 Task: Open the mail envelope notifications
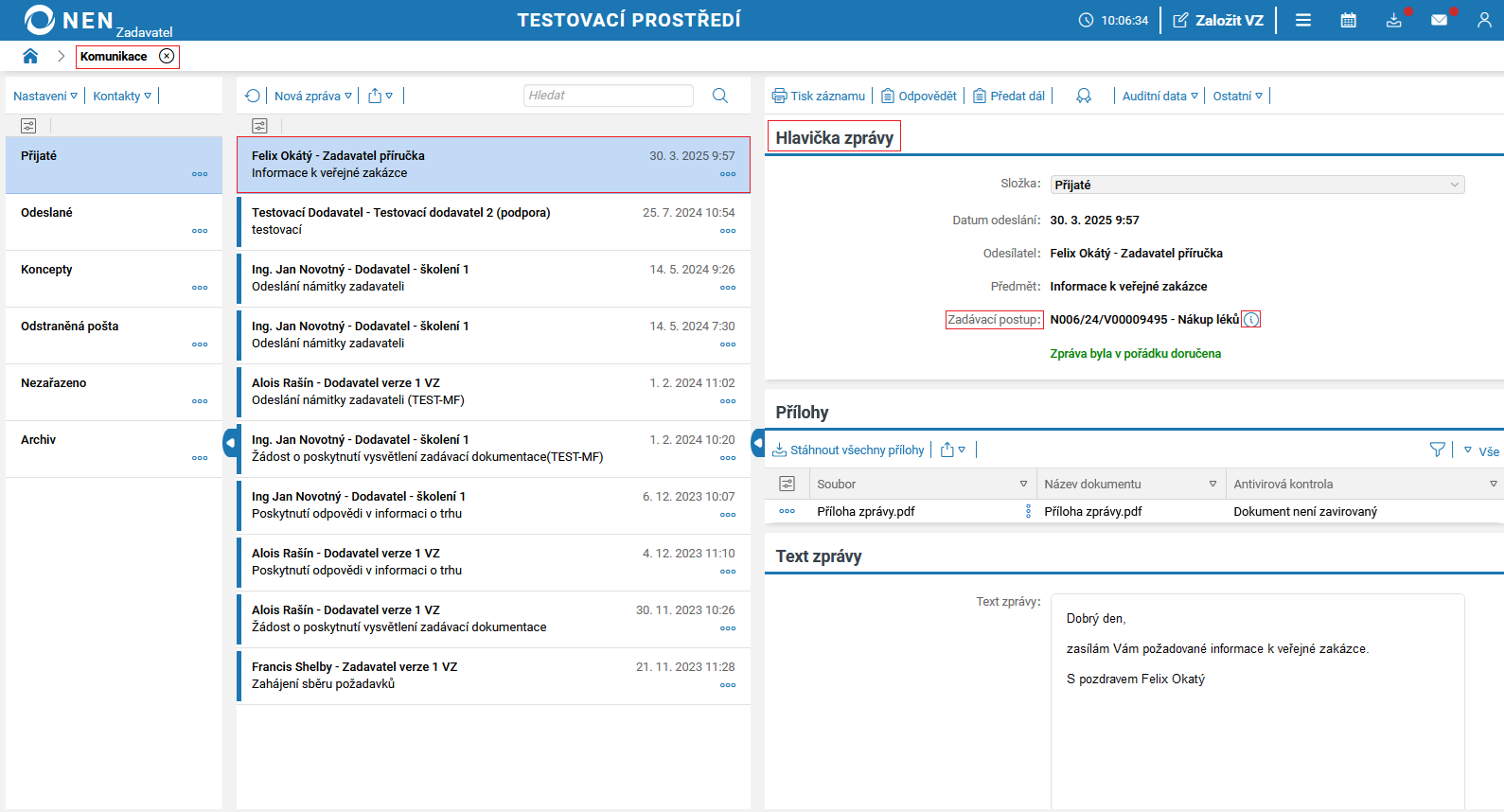coord(1440,20)
